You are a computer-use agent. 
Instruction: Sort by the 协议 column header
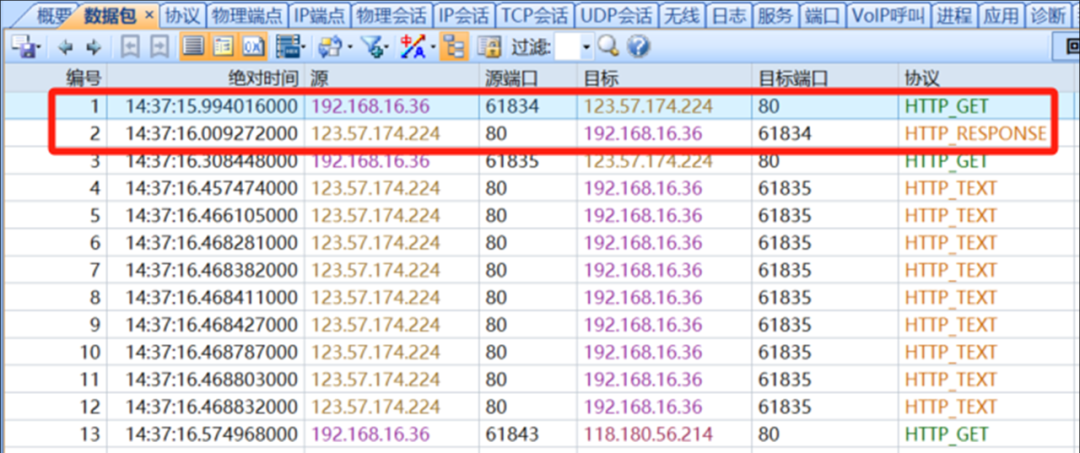[x=988, y=78]
